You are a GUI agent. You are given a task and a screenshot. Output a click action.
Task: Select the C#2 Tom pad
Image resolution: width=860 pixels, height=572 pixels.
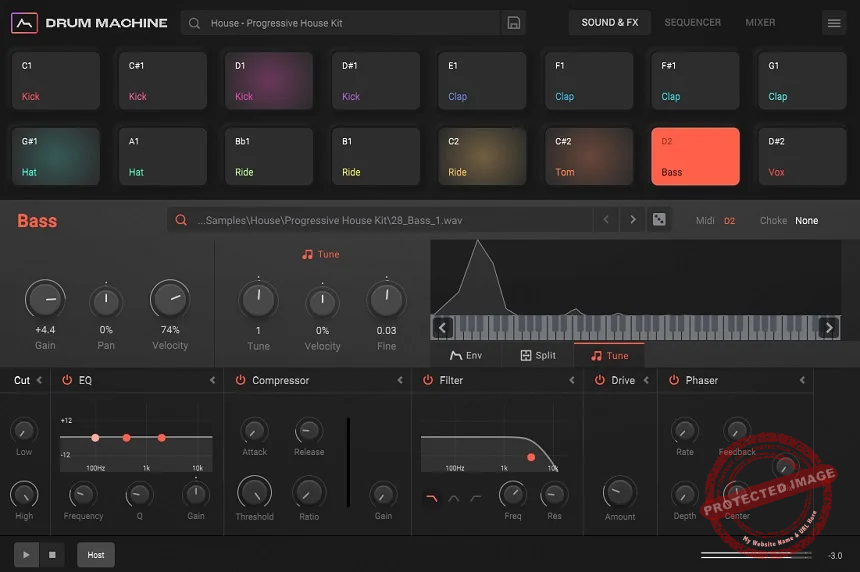589,156
